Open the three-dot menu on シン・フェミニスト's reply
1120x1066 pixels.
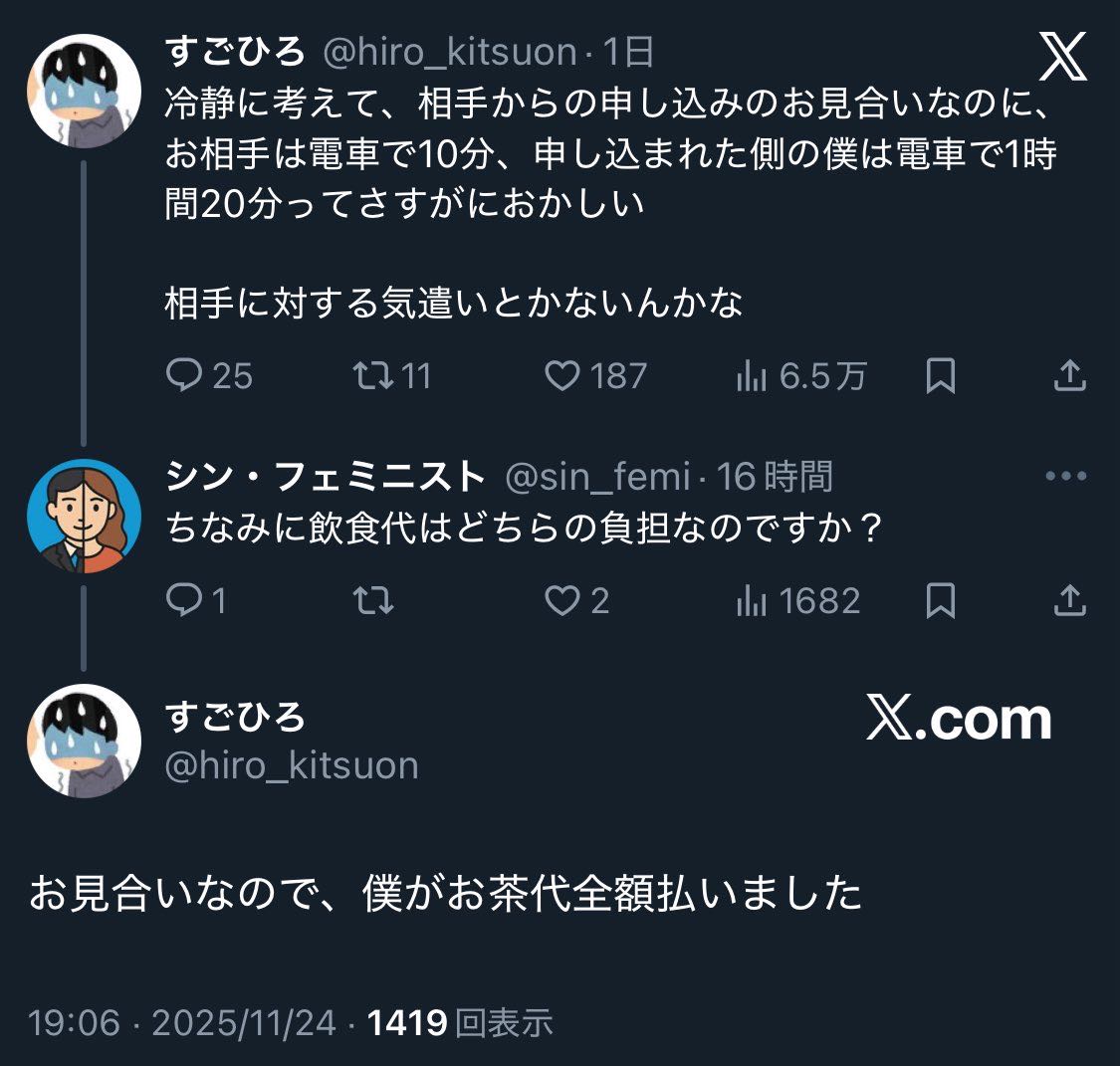[x=1065, y=477]
